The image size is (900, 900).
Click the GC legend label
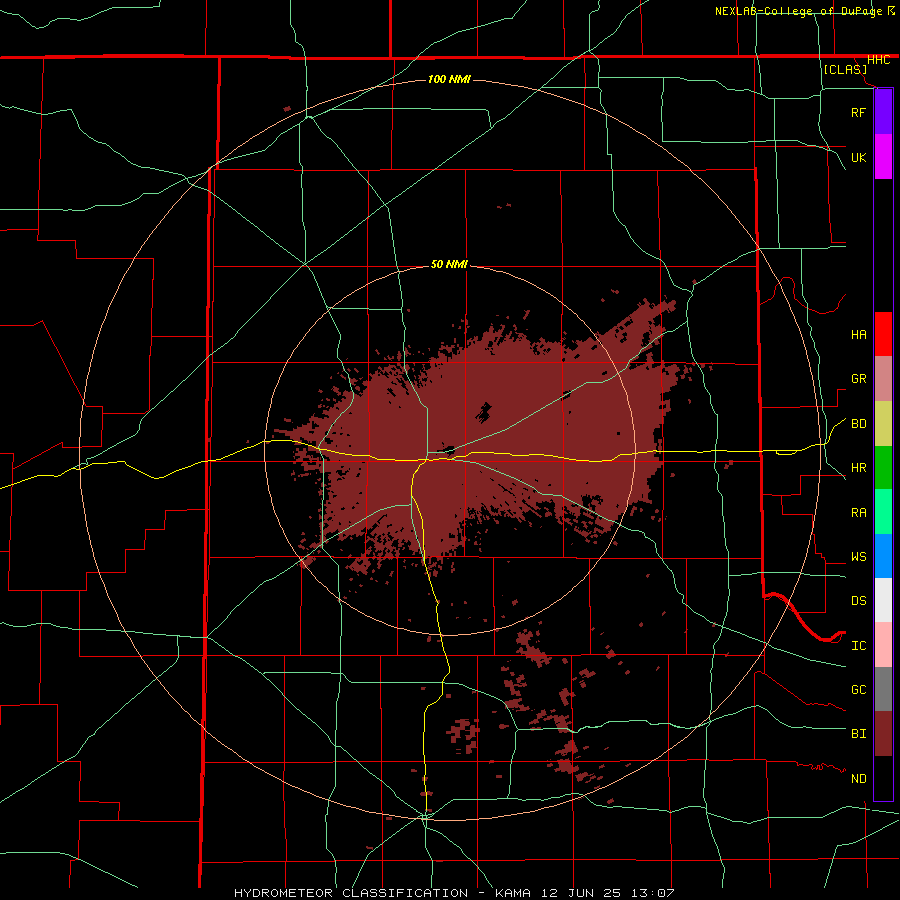tap(858, 690)
